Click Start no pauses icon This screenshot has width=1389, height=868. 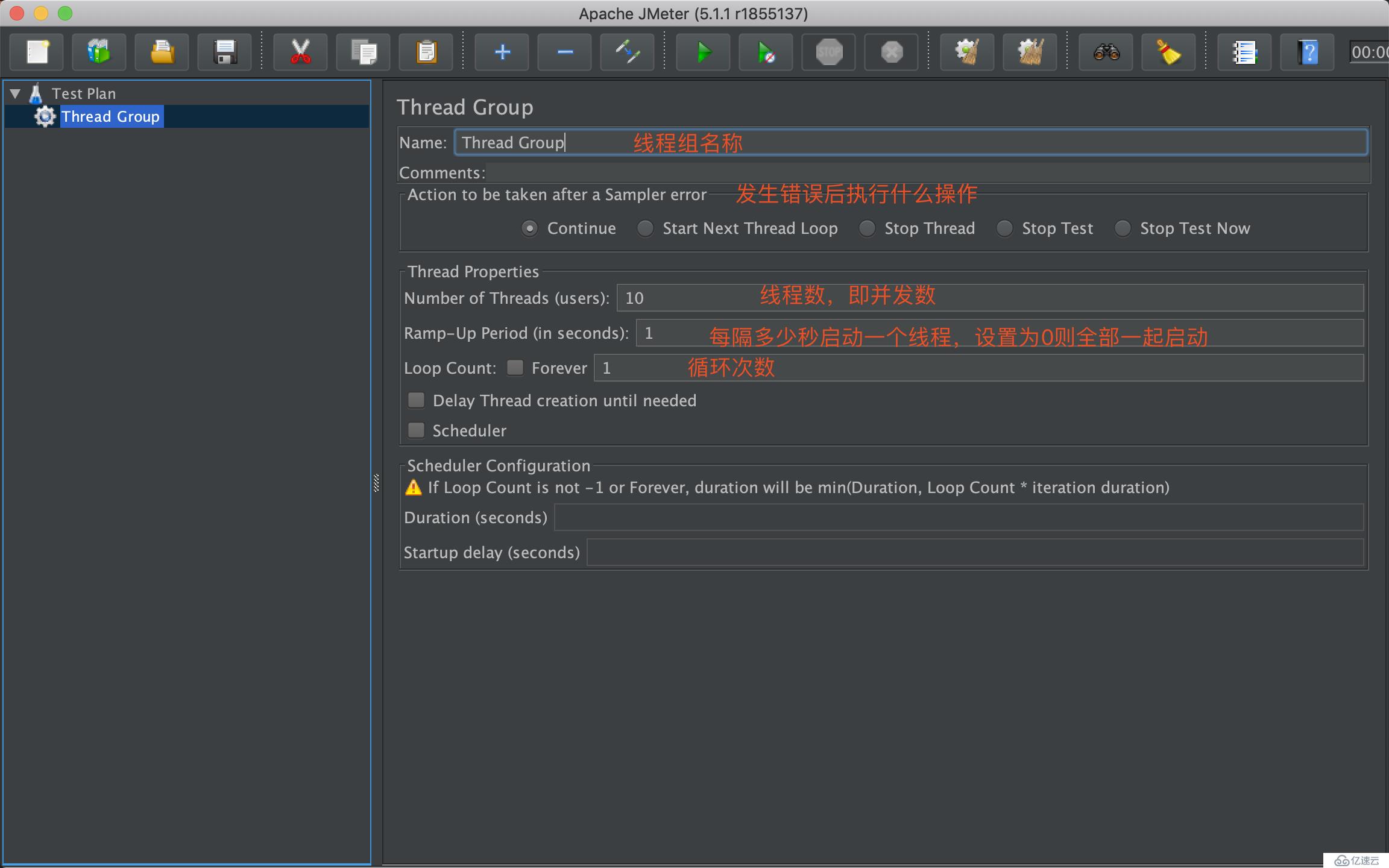tap(766, 52)
